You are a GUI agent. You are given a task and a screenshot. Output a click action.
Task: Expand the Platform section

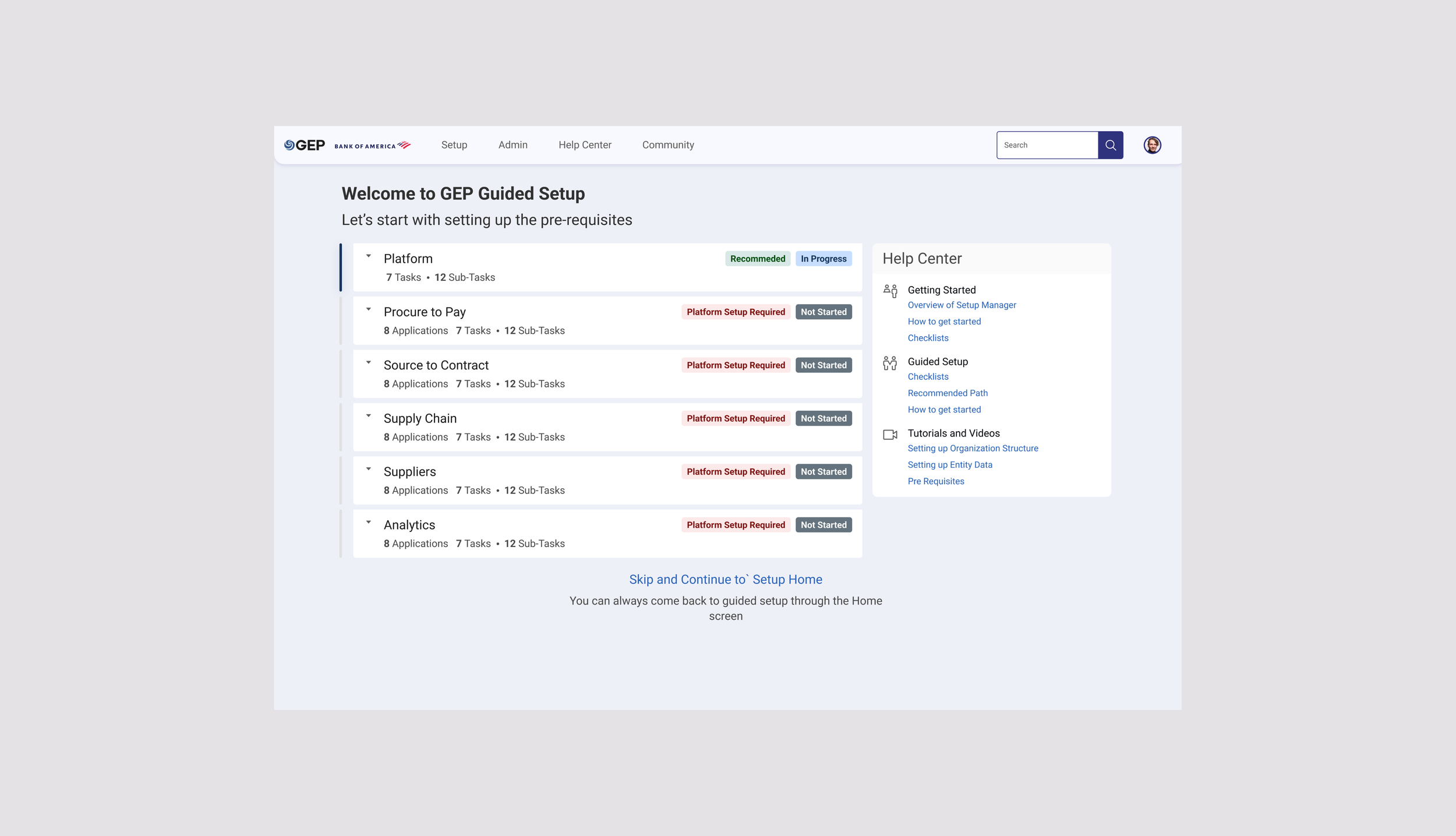[x=369, y=256]
